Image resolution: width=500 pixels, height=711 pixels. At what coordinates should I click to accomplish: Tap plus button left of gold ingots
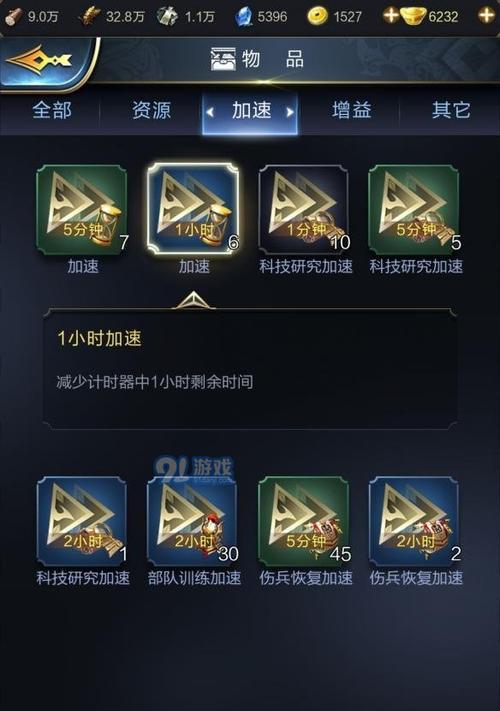coord(390,16)
